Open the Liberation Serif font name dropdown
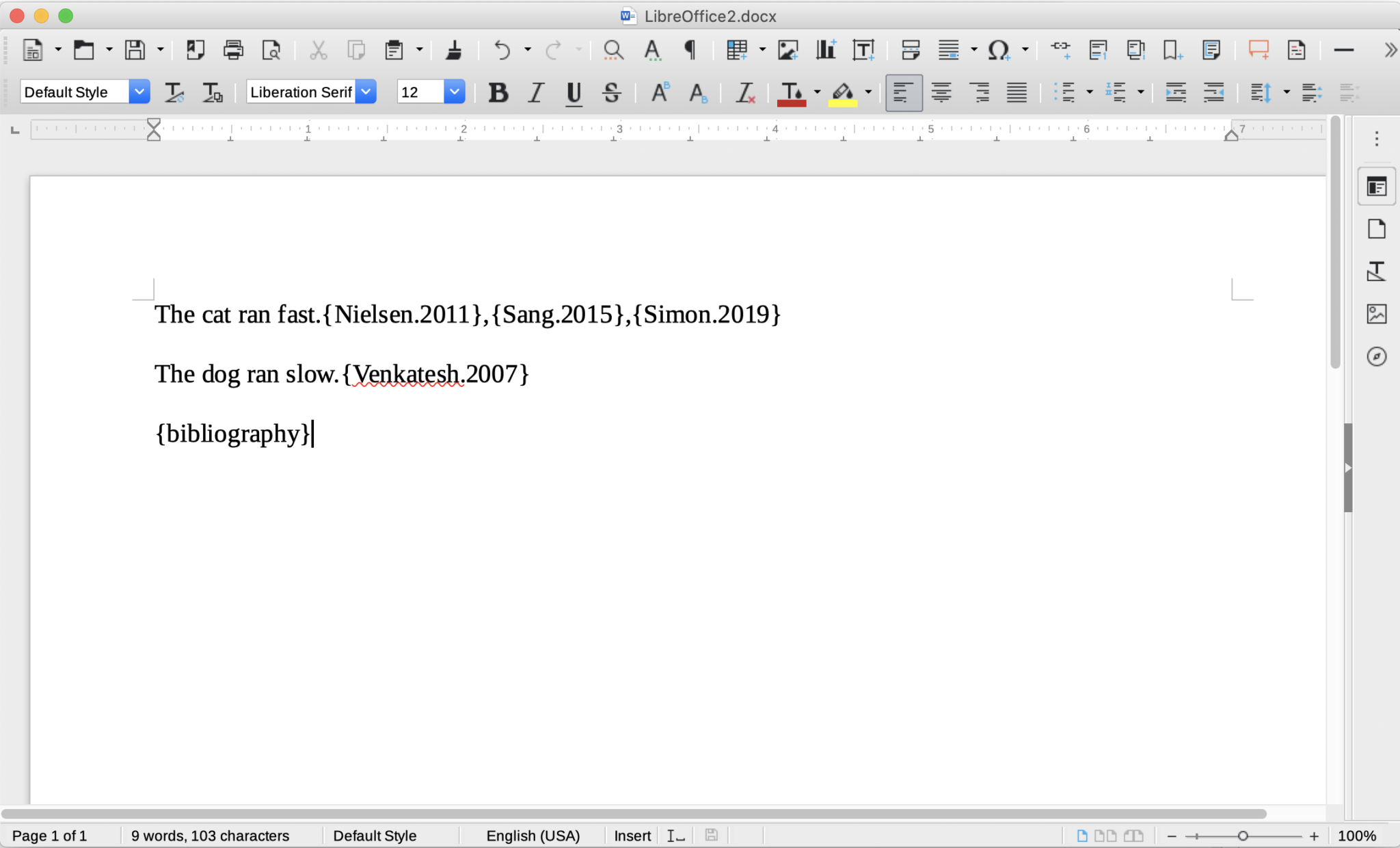Screen dimensions: 1400x848 pos(366,92)
